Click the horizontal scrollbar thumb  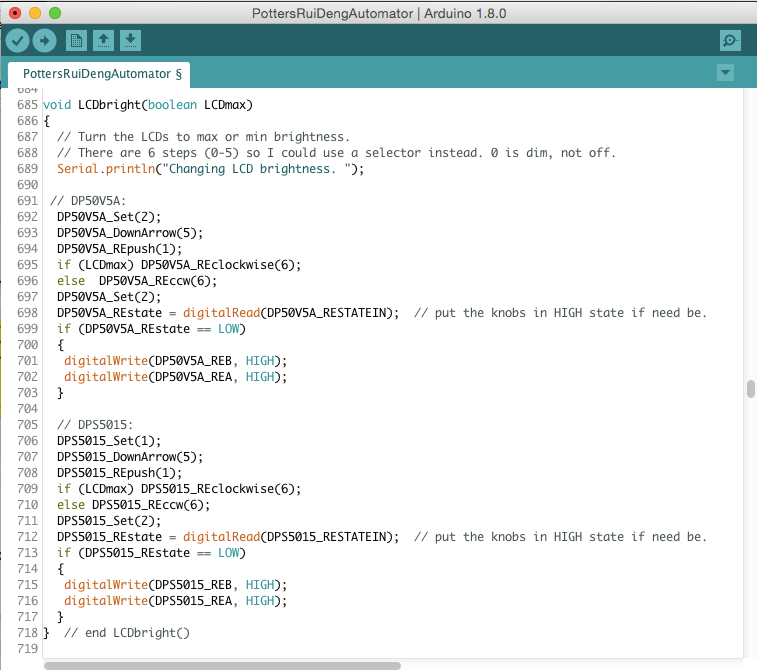coord(222,666)
